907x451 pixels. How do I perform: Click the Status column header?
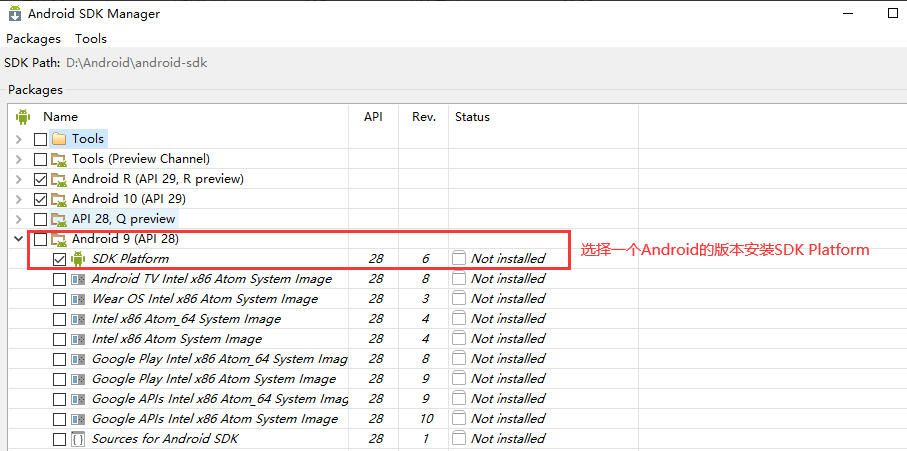pos(472,117)
